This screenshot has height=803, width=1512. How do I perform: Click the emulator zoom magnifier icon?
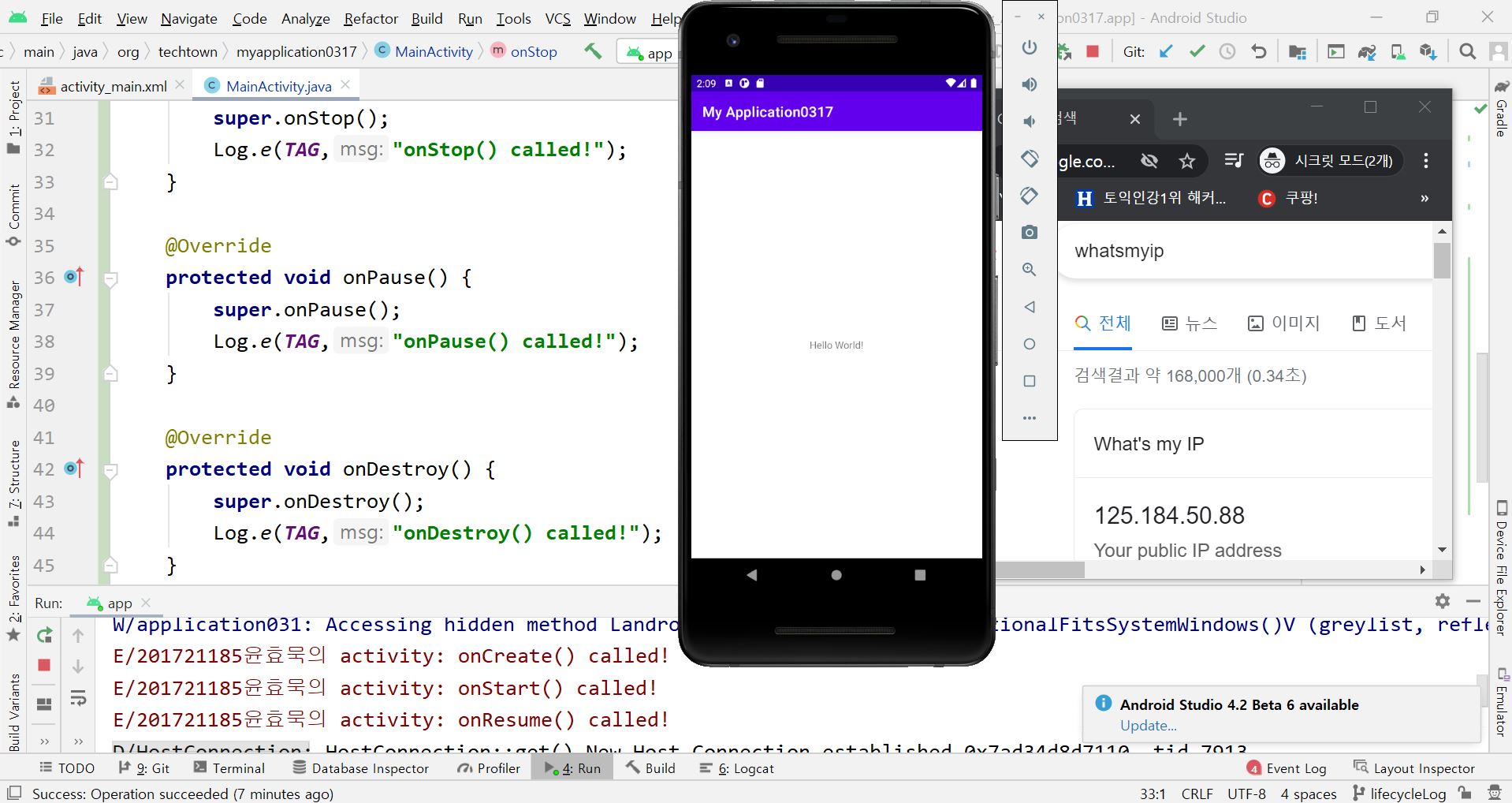1029,269
